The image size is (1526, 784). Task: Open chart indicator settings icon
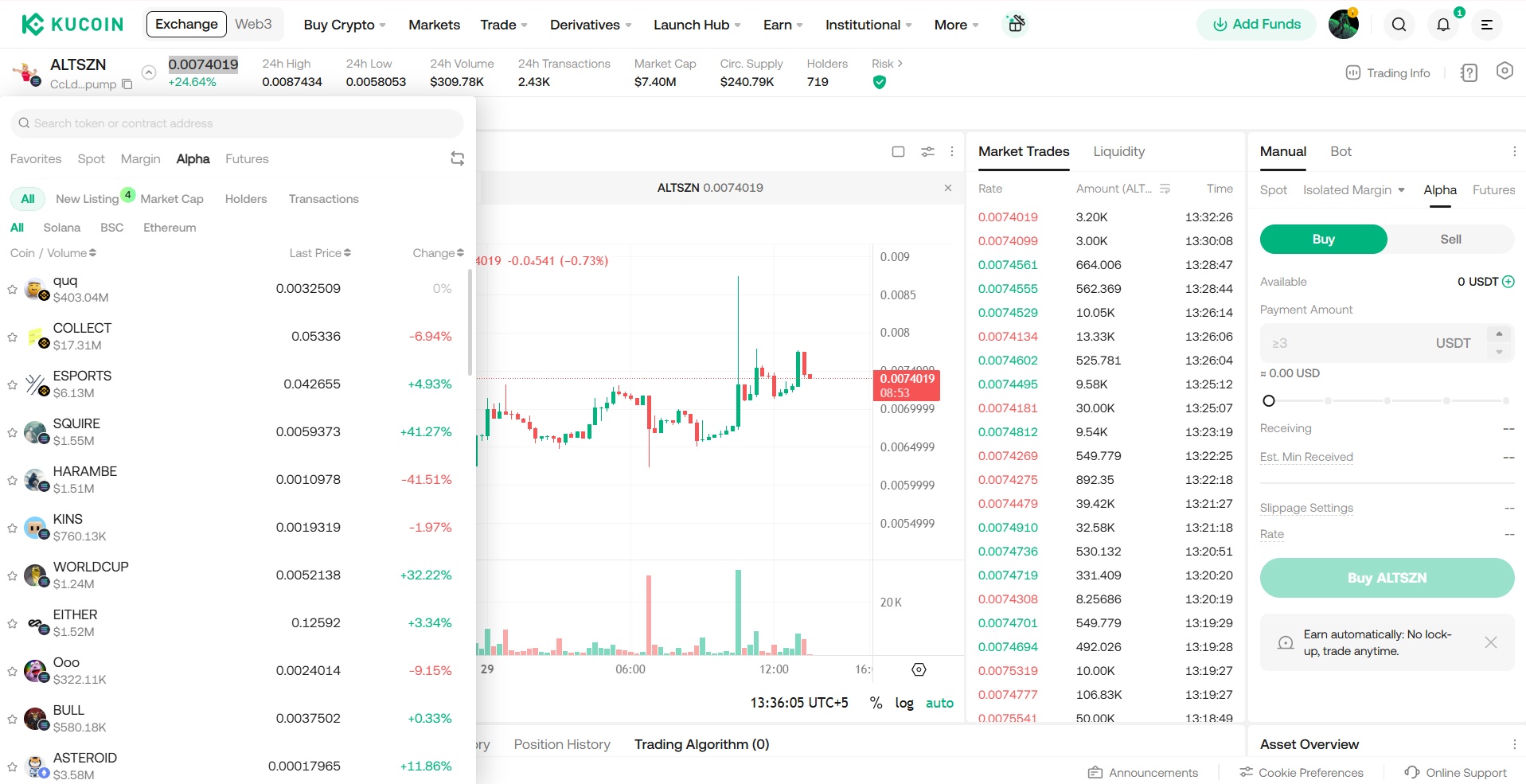pos(927,151)
